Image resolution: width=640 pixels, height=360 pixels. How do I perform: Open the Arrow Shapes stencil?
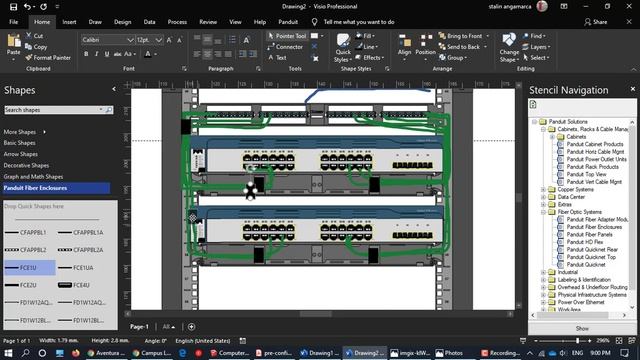(21, 154)
